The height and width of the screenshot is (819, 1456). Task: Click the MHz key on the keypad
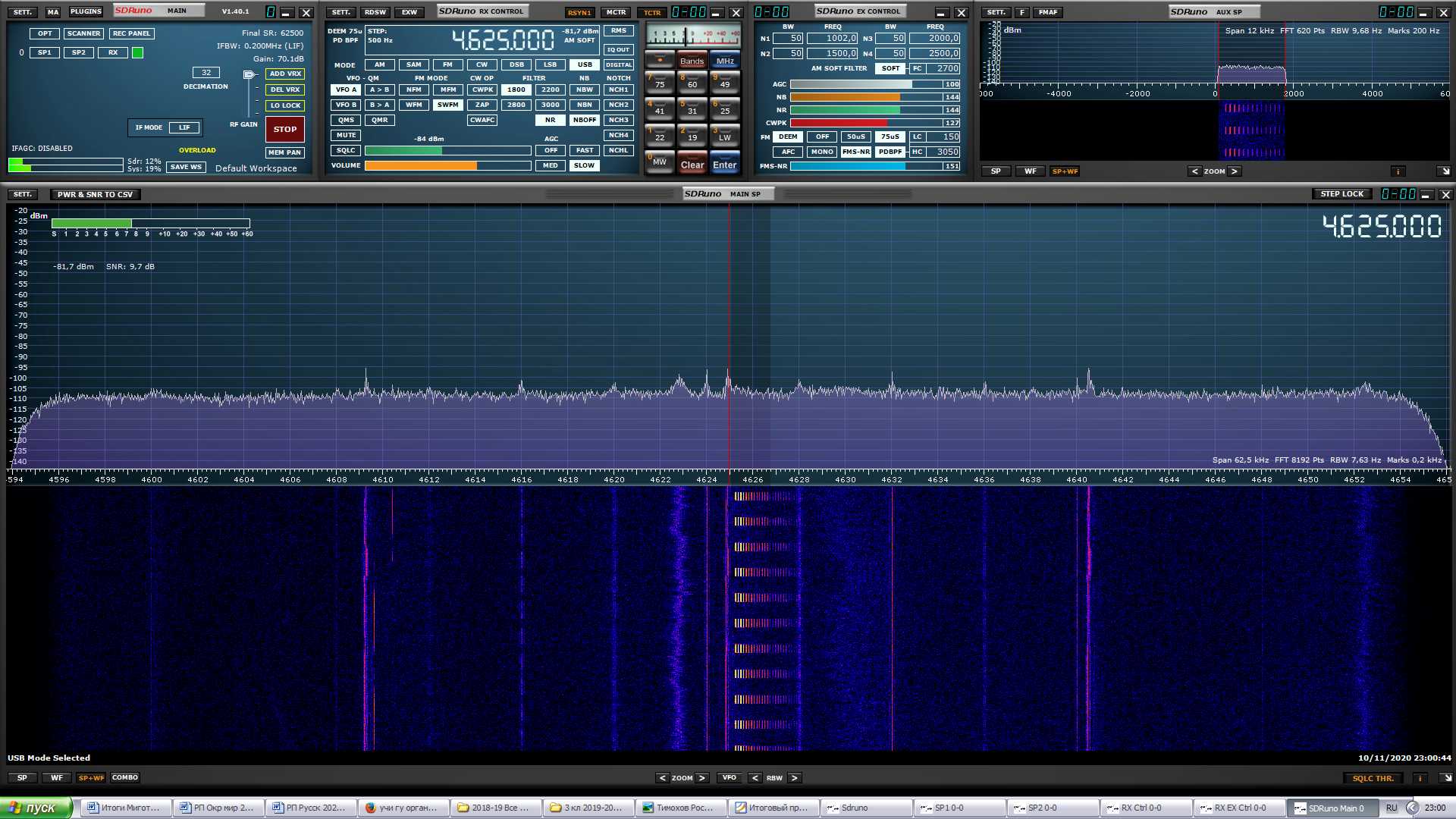coord(725,61)
